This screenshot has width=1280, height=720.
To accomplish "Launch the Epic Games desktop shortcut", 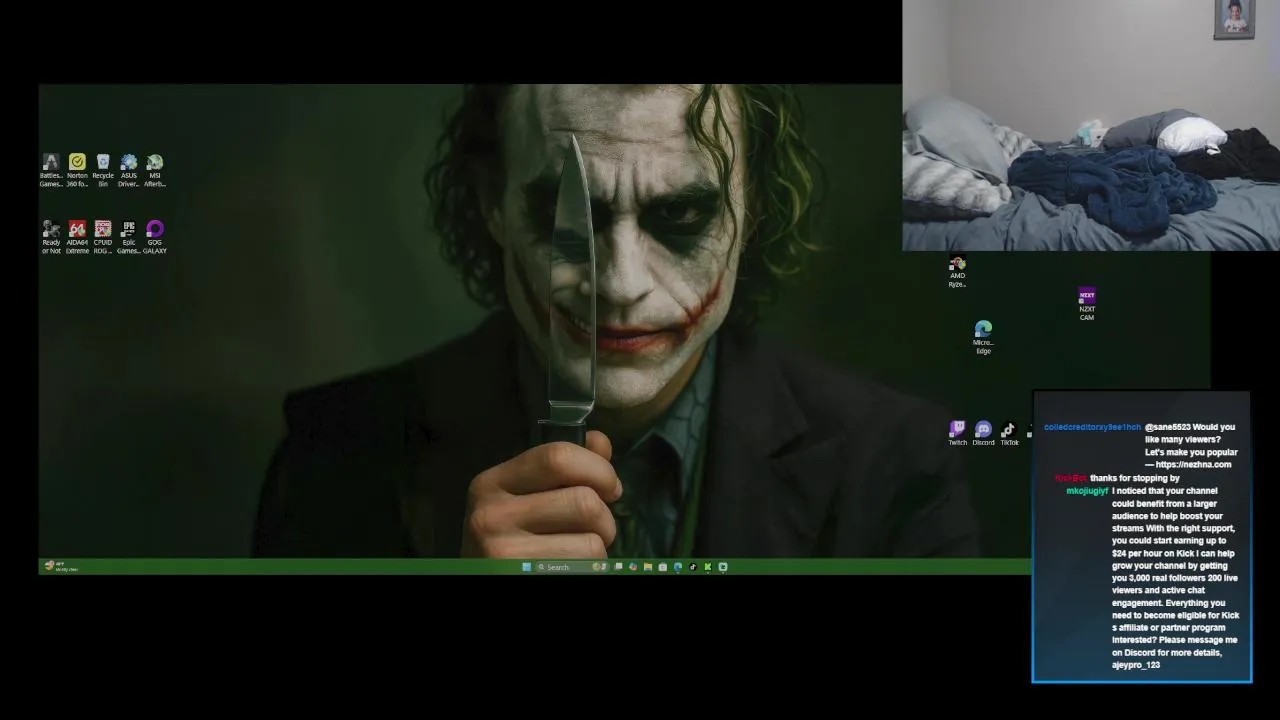I will coord(129,237).
